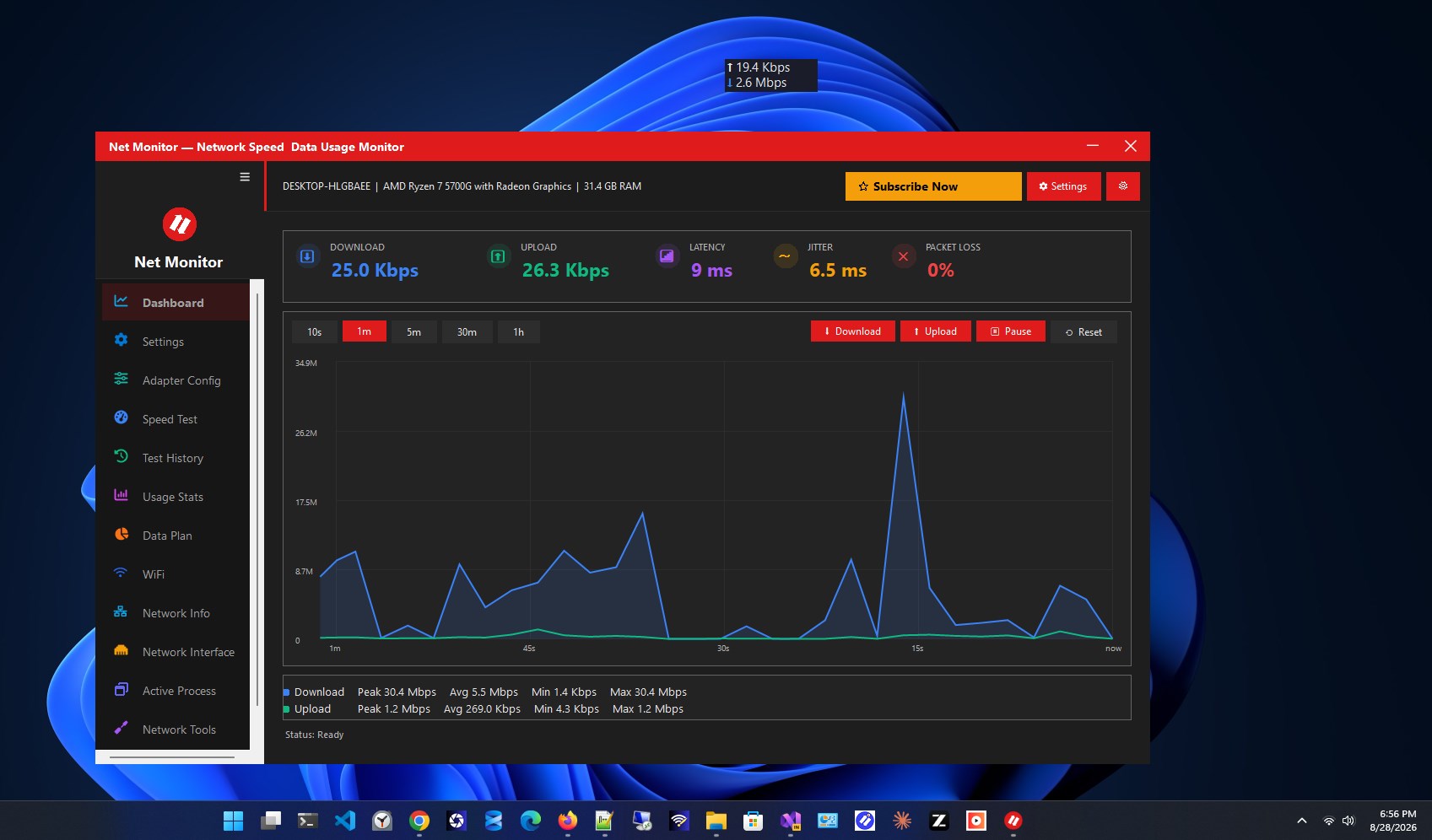This screenshot has width=1432, height=840.
Task: Reset the chart data
Action: pos(1084,331)
